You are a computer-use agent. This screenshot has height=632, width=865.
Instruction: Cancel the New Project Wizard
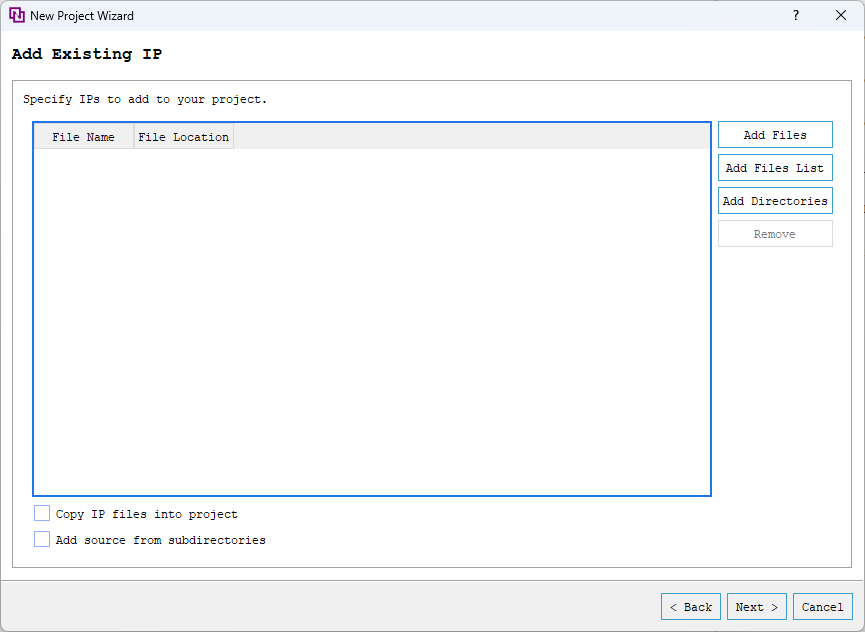tap(822, 606)
